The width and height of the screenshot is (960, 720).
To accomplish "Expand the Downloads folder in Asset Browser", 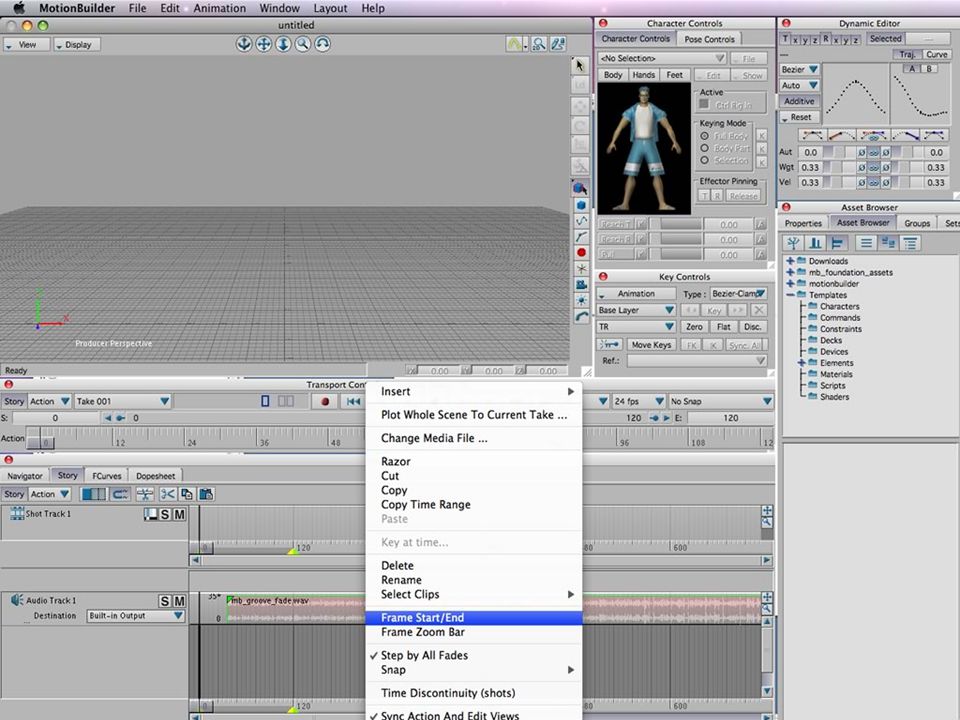I will (790, 261).
